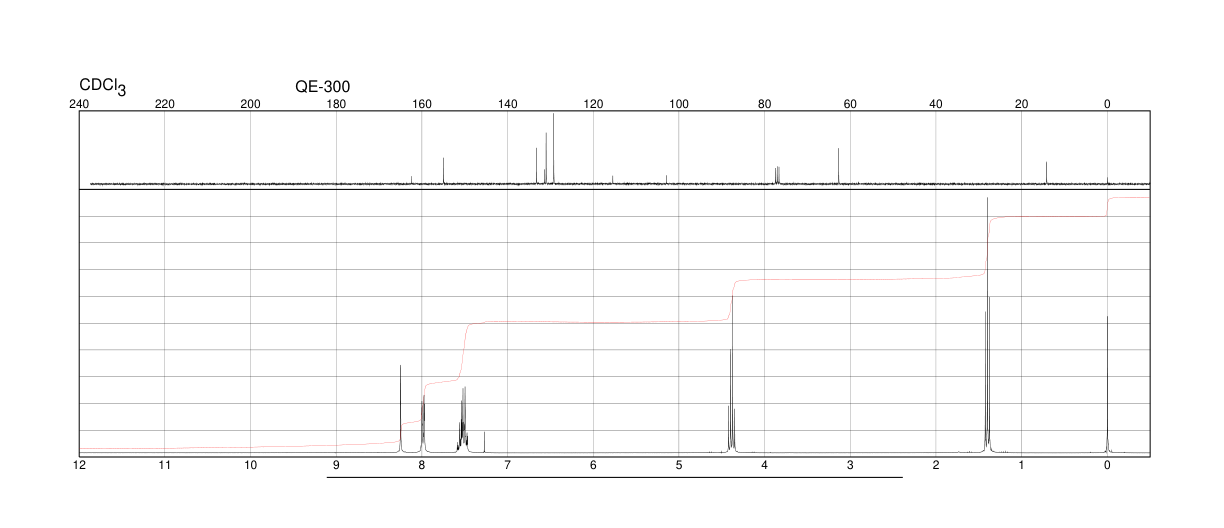Click the TMS reference peak at 0 ppm proton
This screenshot has width=1224, height=528.
pyautogui.click(x=1107, y=385)
